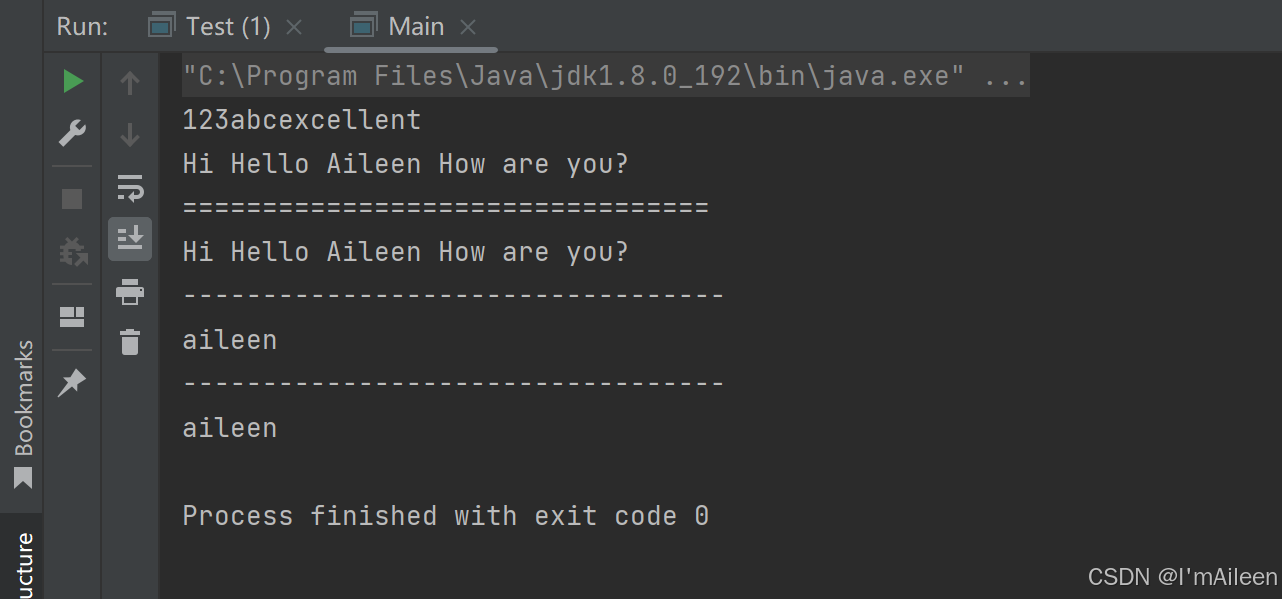The height and width of the screenshot is (599, 1282).
Task: Close the Main run tab
Action: pos(468,27)
